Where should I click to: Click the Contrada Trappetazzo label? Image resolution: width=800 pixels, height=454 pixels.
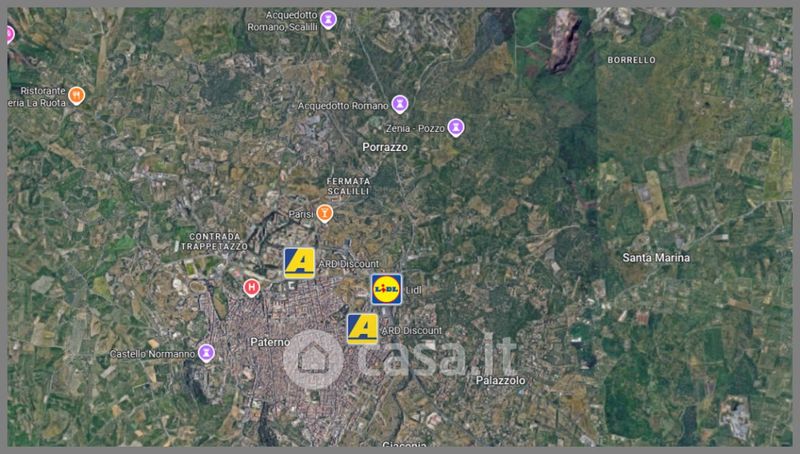(x=214, y=241)
